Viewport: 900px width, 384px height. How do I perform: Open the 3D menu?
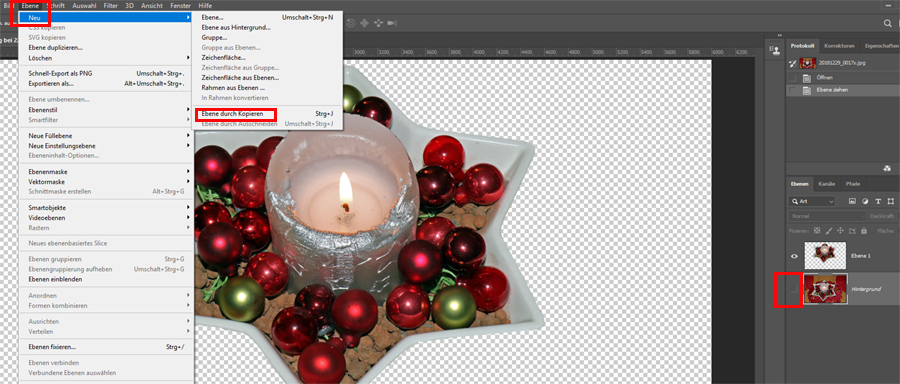pyautogui.click(x=130, y=5)
